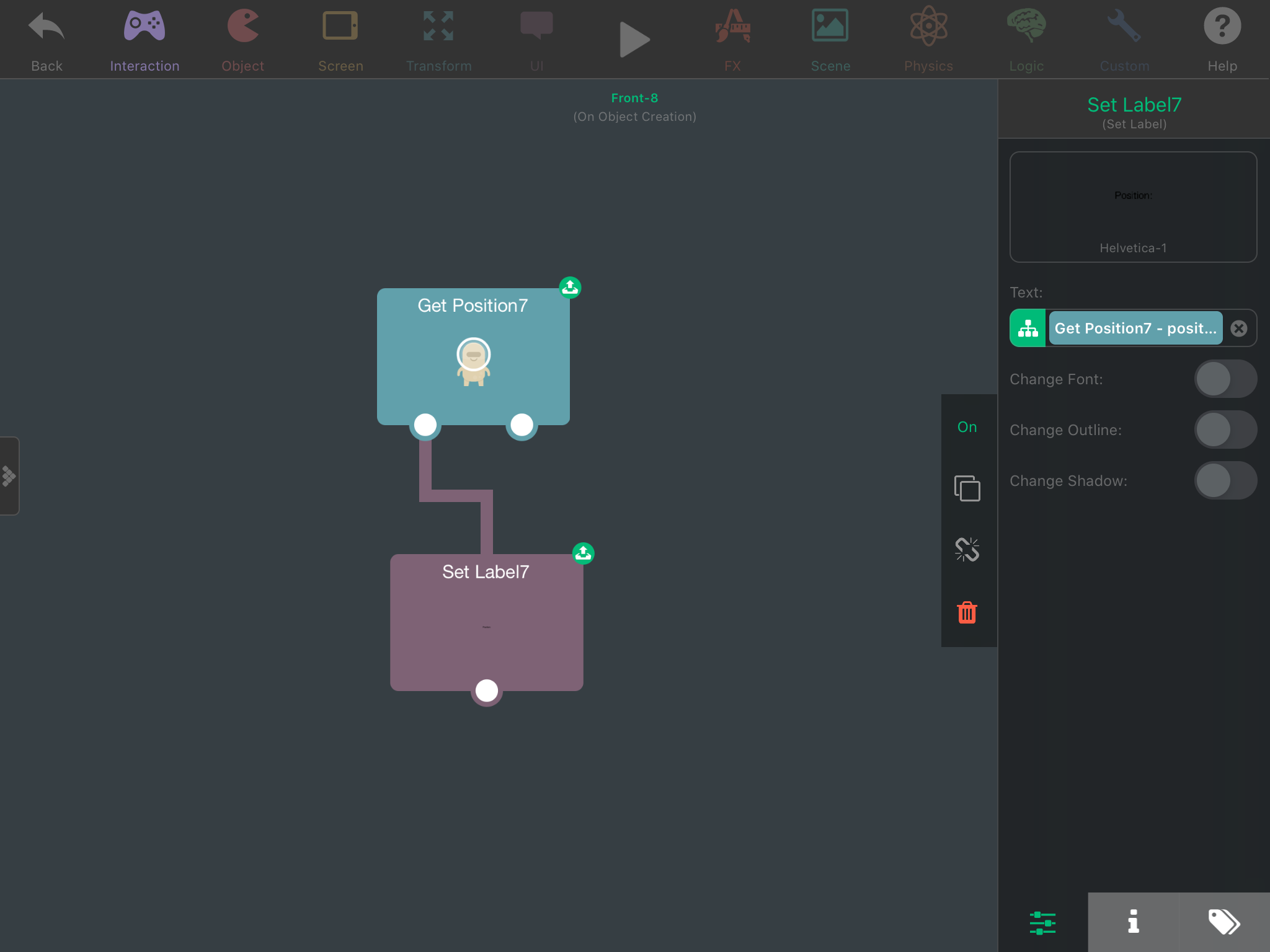1270x952 pixels.
Task: Open Helvetica-1 label preview selector
Action: (1133, 207)
